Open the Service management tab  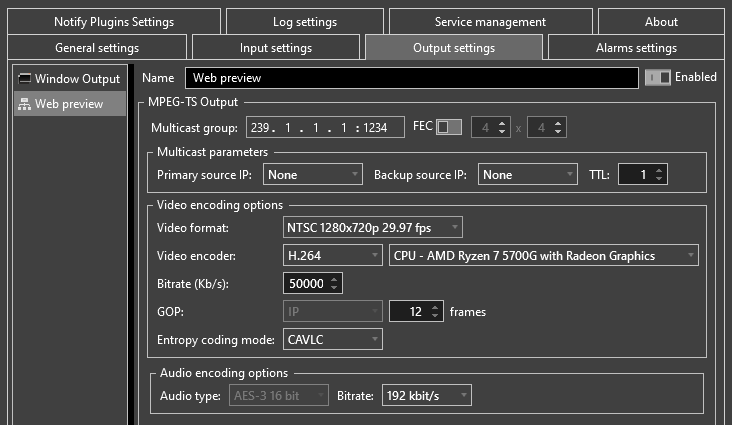[490, 21]
